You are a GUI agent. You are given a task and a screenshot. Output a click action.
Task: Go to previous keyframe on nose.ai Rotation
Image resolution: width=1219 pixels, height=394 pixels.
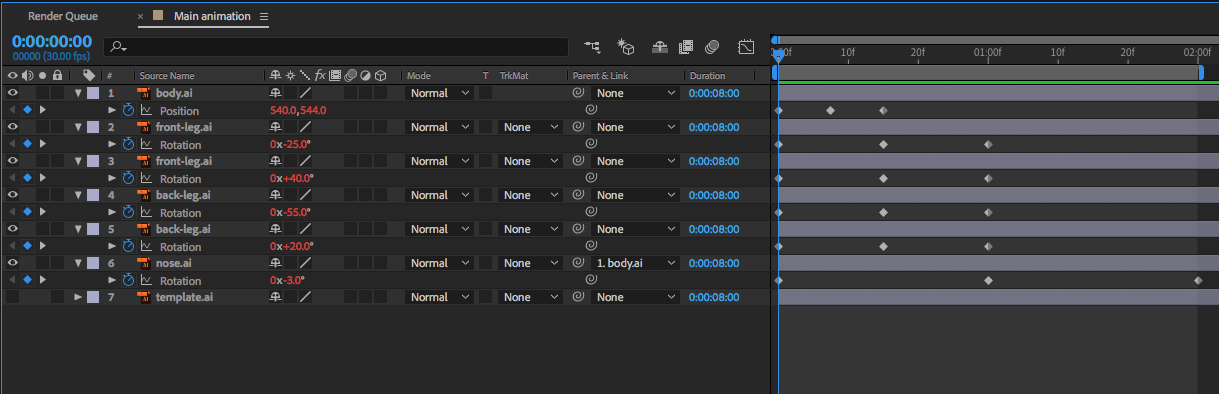tap(12, 280)
